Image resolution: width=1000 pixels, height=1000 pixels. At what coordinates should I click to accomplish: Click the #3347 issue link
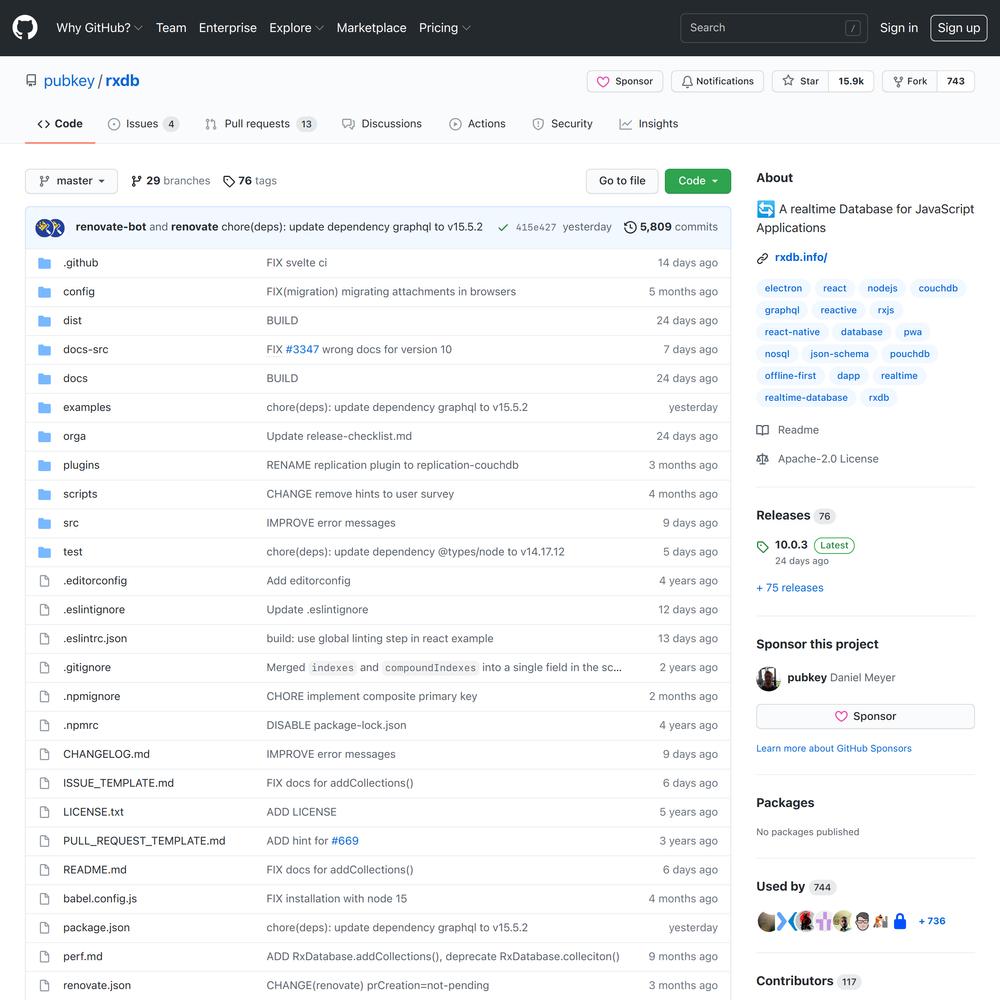point(302,349)
